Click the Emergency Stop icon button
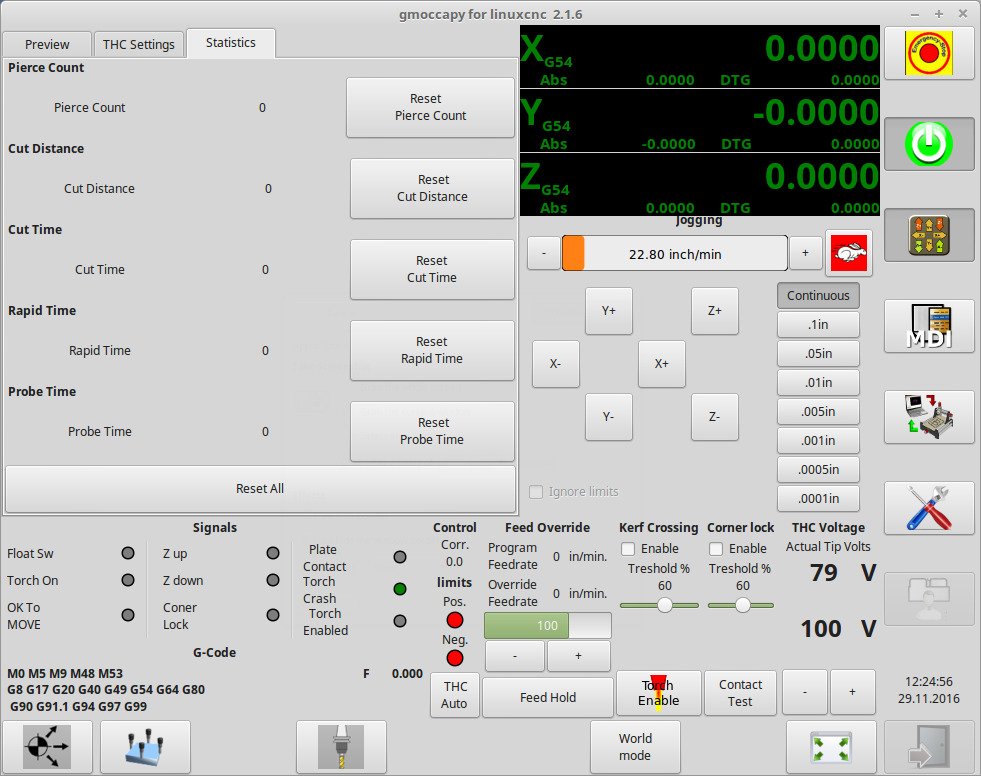This screenshot has width=981, height=776. pyautogui.click(x=929, y=54)
